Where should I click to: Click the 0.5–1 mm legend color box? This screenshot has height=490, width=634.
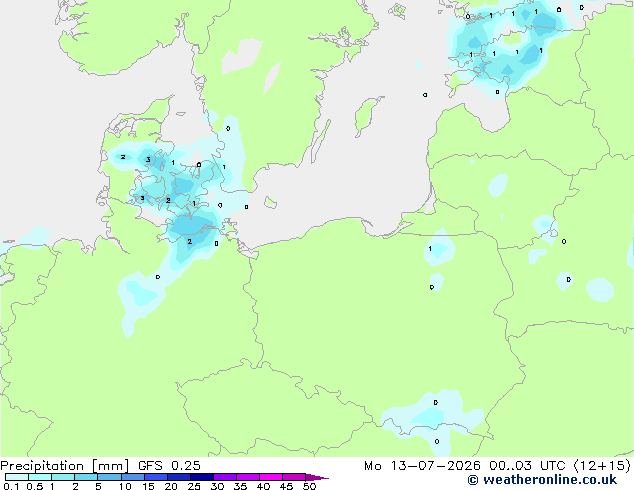click(40, 477)
